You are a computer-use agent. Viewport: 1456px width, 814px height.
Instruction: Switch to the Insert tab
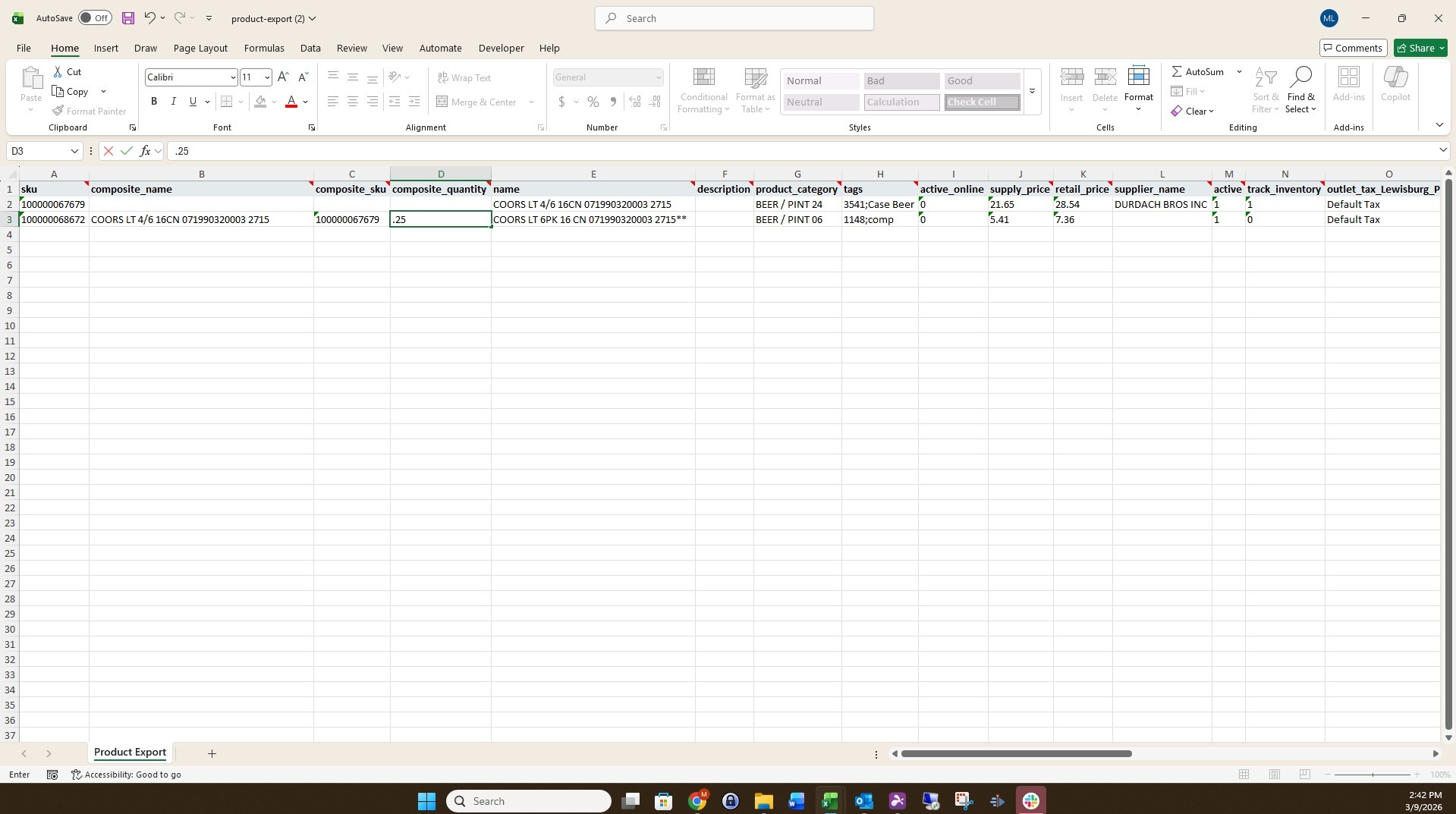105,48
